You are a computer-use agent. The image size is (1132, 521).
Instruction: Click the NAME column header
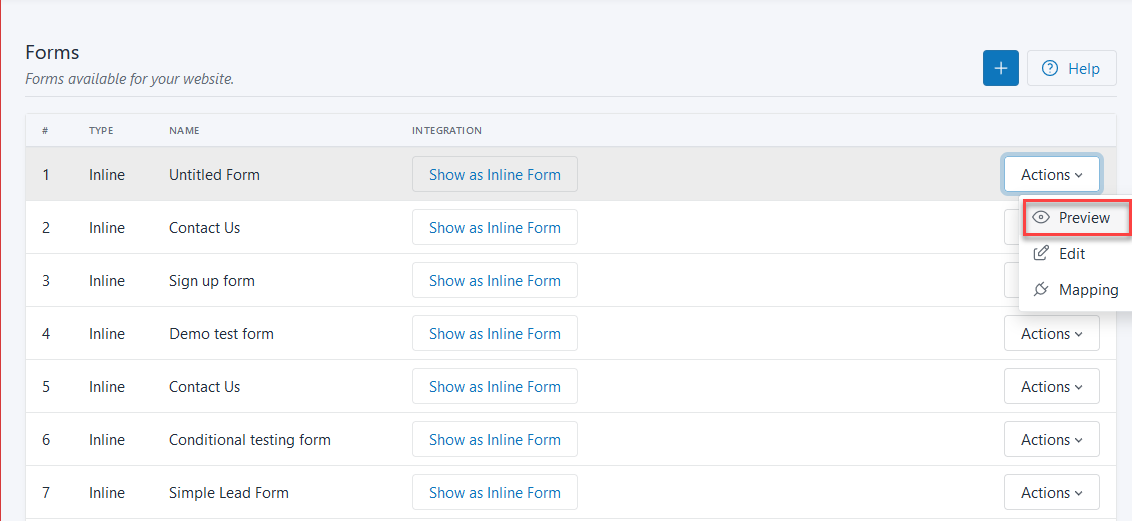(184, 131)
